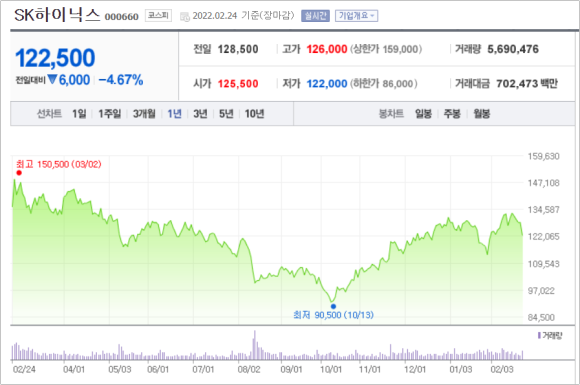Click the 전일 value 128,500
The width and height of the screenshot is (580, 385).
click(238, 49)
